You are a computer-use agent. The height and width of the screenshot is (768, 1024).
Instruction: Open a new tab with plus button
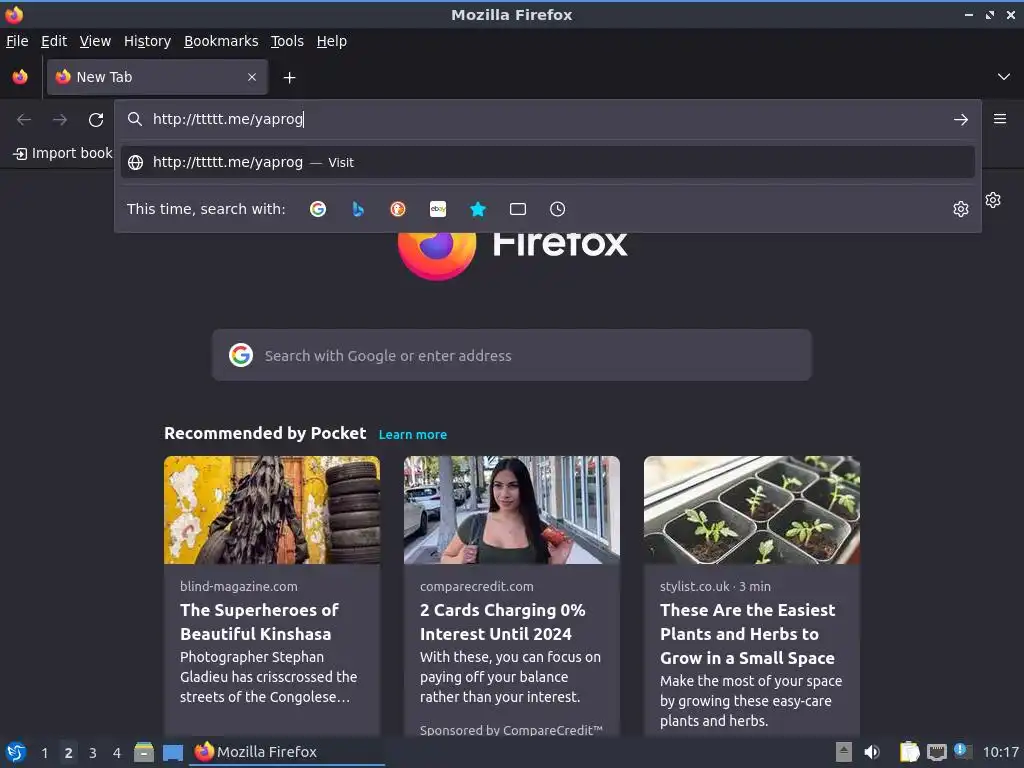[x=289, y=78]
